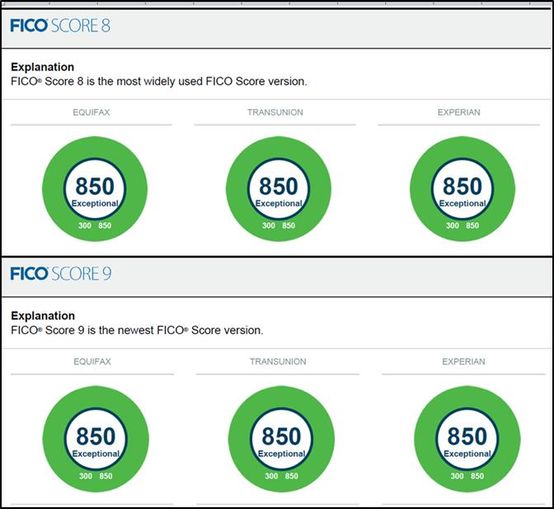Select the Experian FICO Score 9 gauge
Viewport: 554px width, 509px height.
pos(467,439)
